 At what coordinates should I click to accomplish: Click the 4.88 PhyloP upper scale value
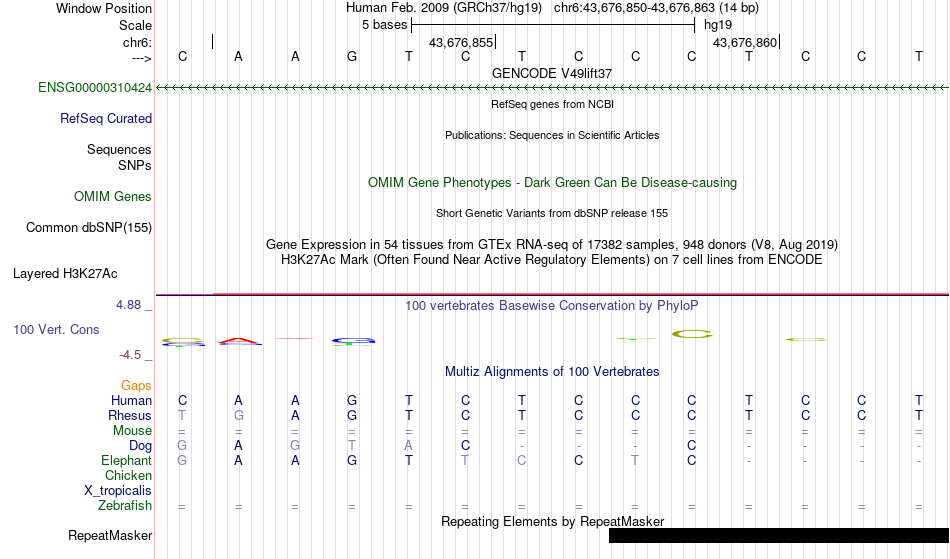pyautogui.click(x=128, y=305)
